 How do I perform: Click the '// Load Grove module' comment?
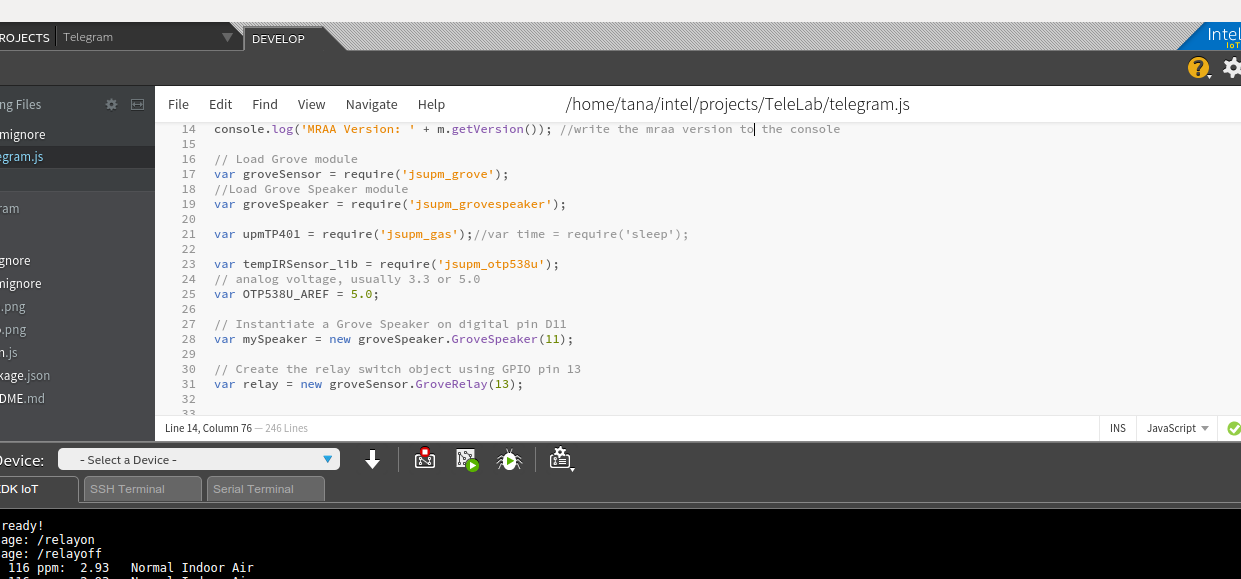[286, 159]
